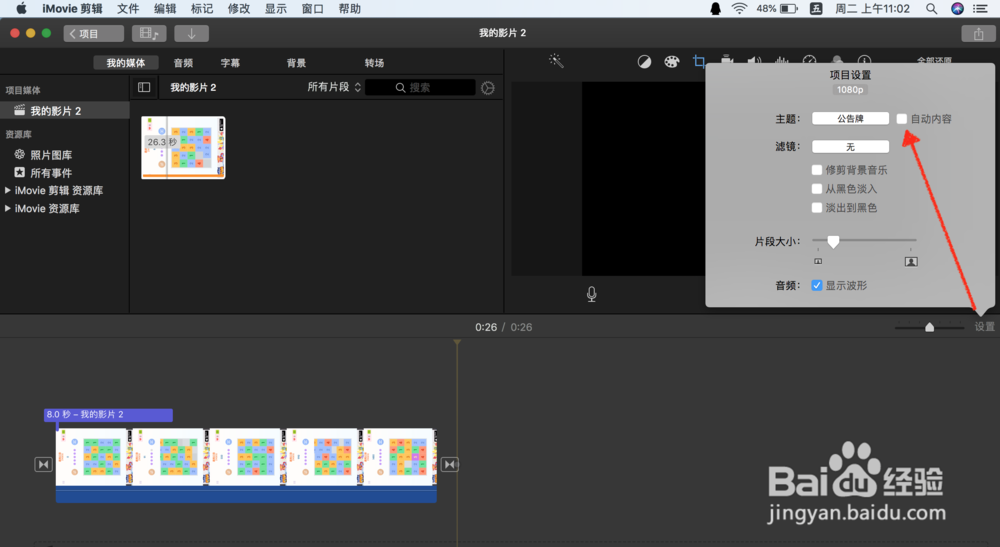
Task: Open the 窗口 menu
Action: (312, 9)
